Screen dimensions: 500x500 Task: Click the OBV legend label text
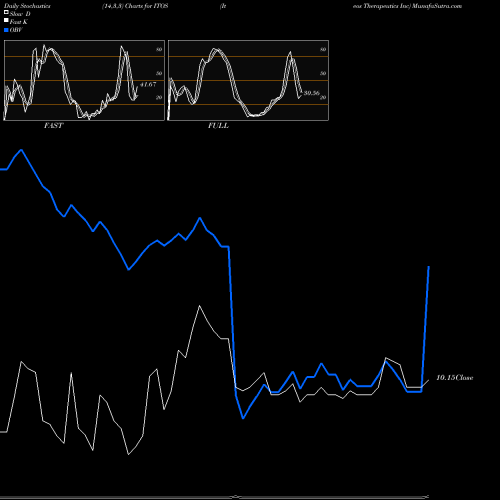click(16, 30)
